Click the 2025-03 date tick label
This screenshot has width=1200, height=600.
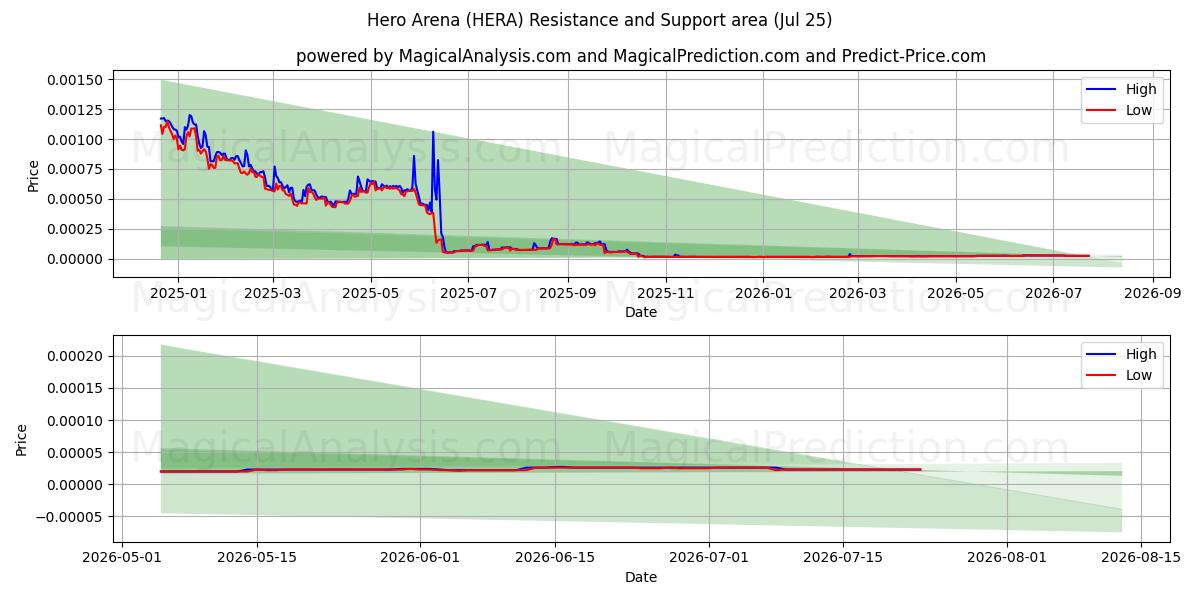273,294
